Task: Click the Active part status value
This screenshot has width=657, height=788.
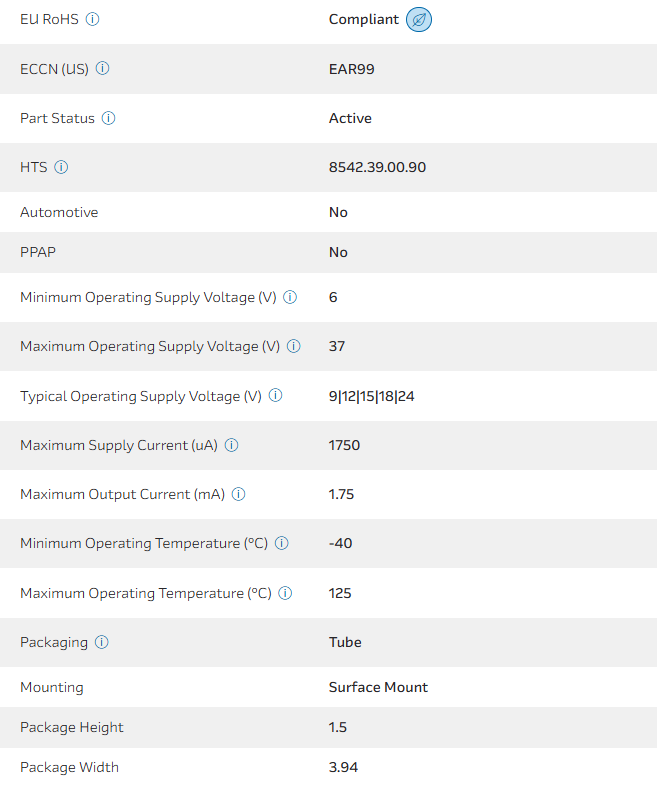Action: point(350,118)
